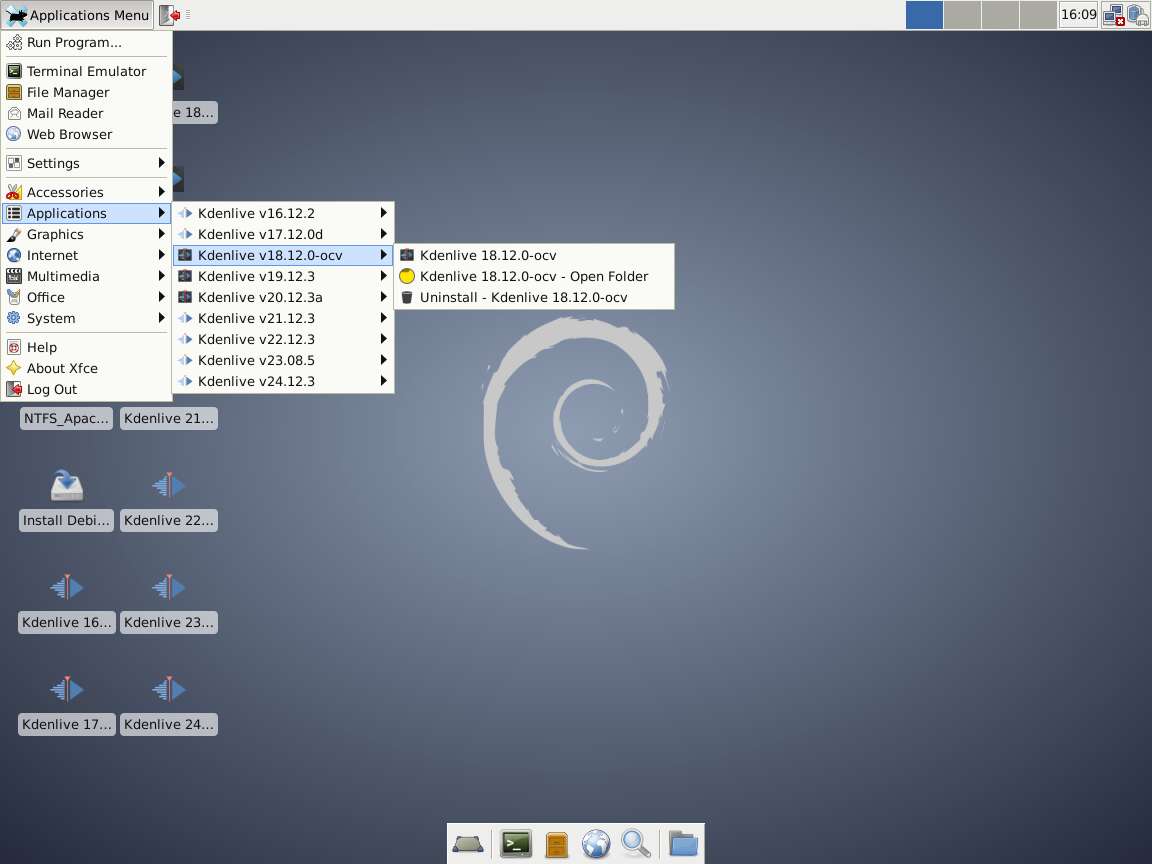Viewport: 1152px width, 864px height.
Task: Launch Terminal Emulator from the menu
Action: tap(86, 71)
